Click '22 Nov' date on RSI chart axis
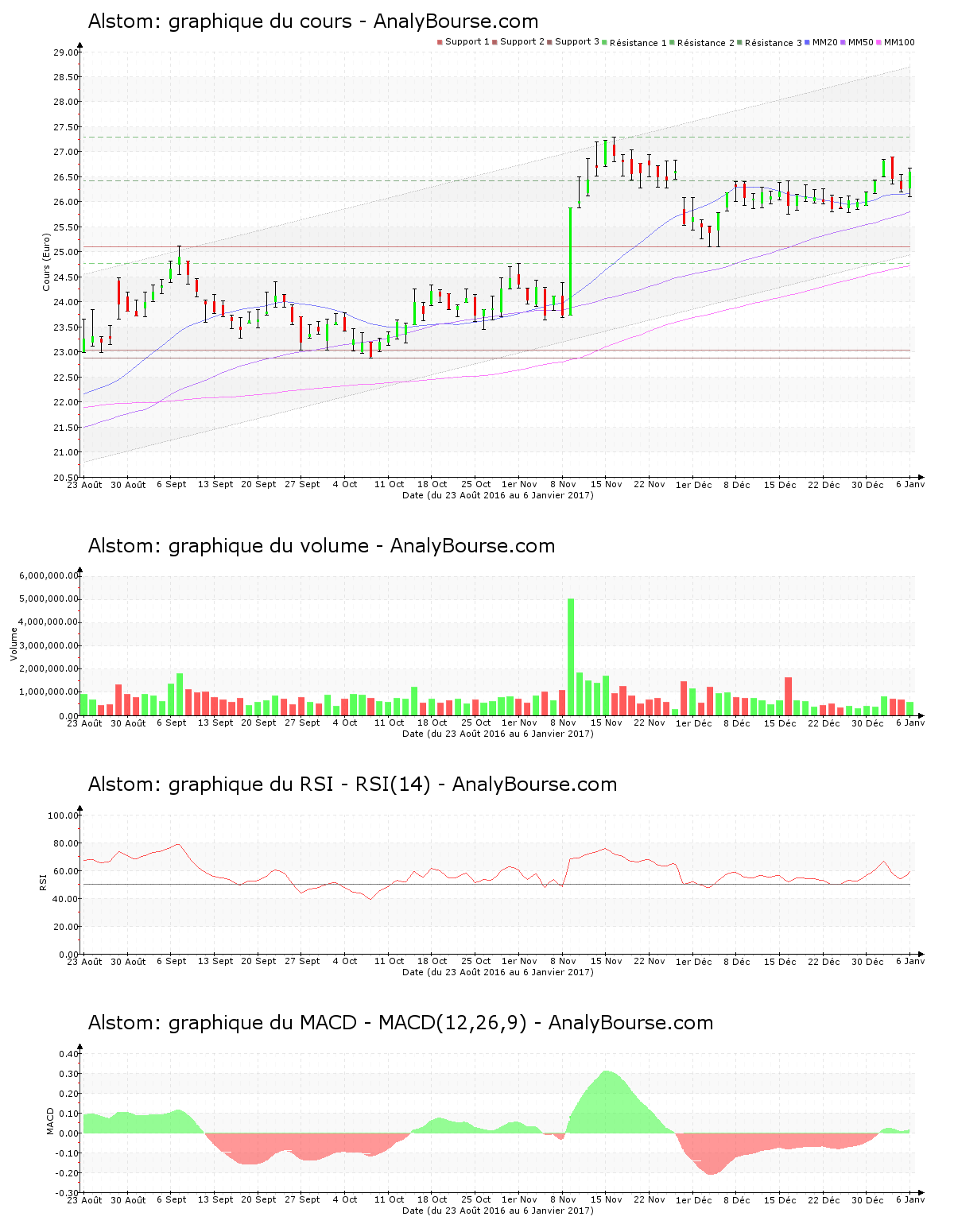This screenshot has height=1232, width=954. 650,961
